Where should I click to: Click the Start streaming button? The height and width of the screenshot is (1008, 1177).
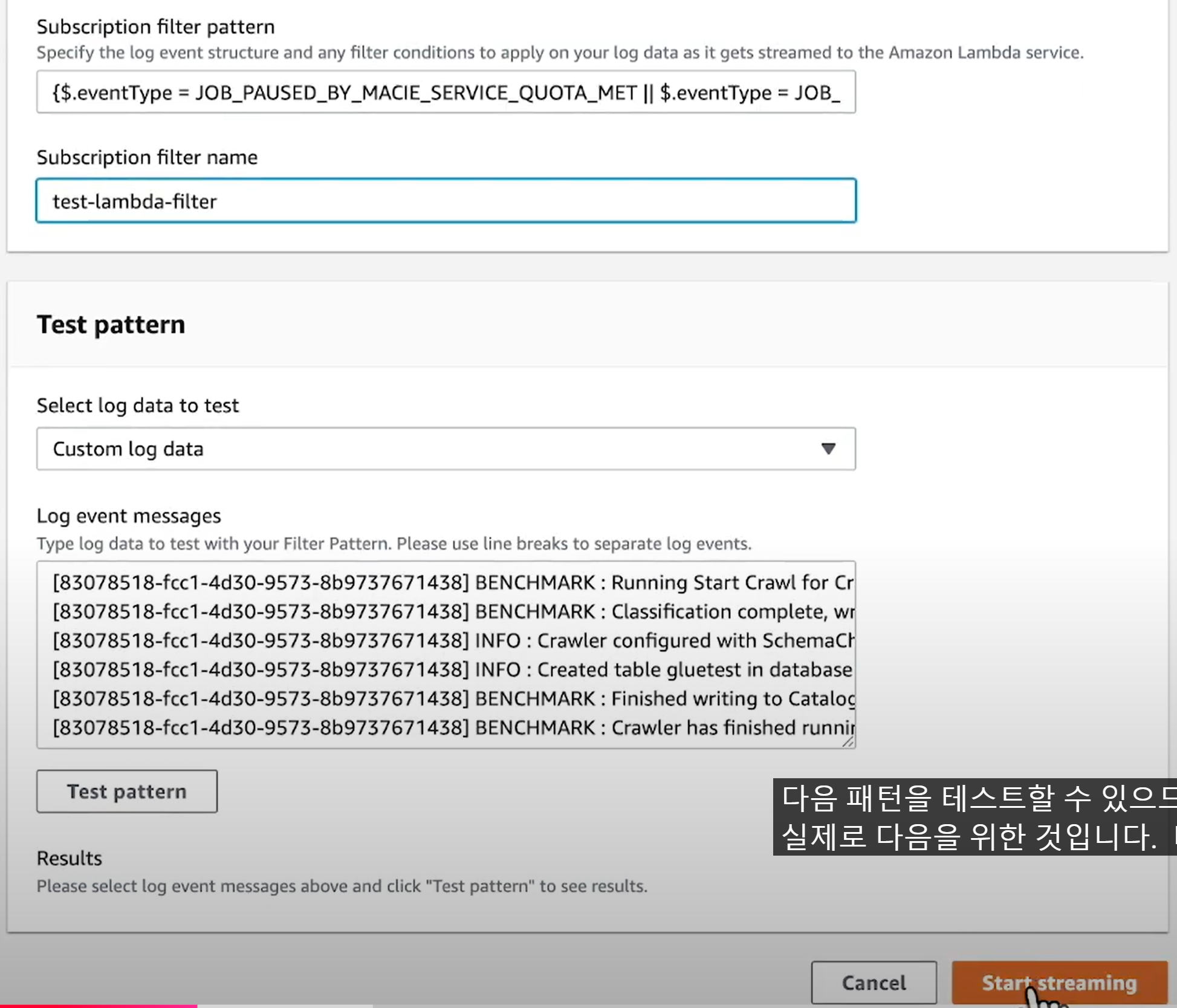1059,983
